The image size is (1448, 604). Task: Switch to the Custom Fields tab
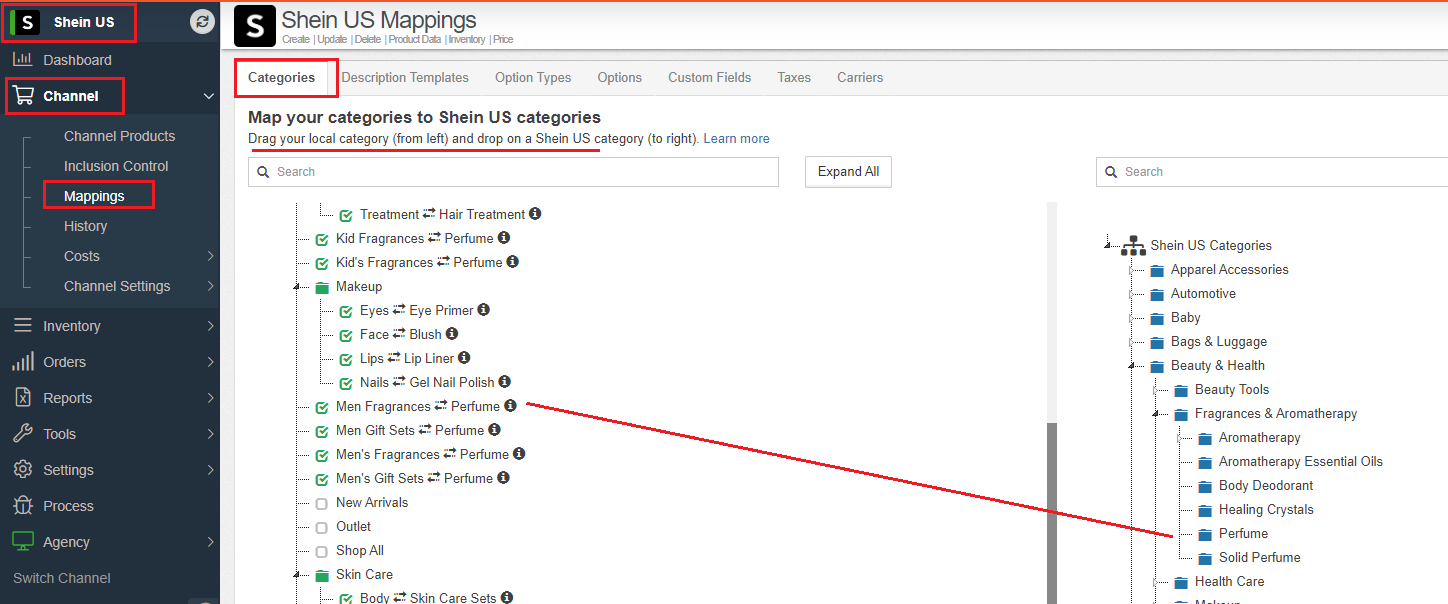point(710,77)
